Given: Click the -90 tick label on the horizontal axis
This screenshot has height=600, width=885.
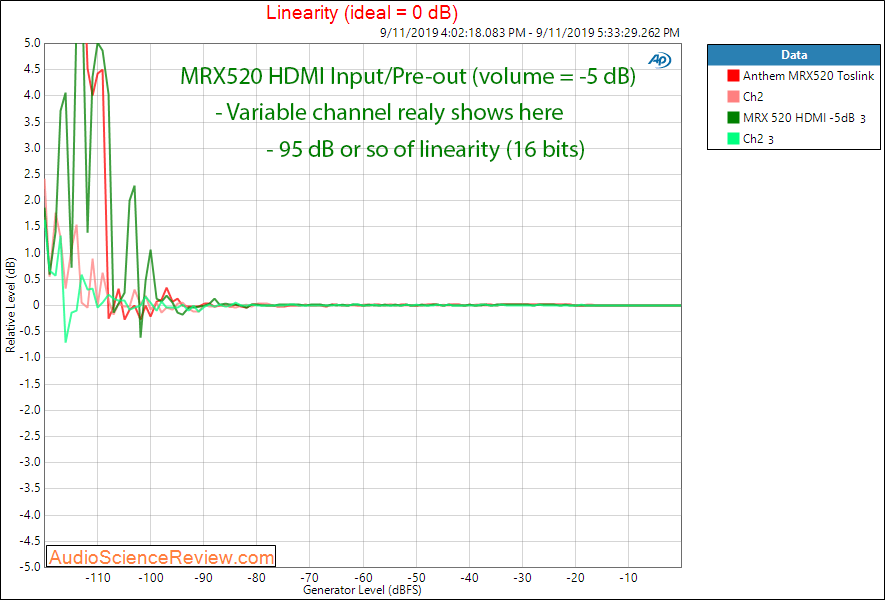Looking at the screenshot, I should [203, 578].
